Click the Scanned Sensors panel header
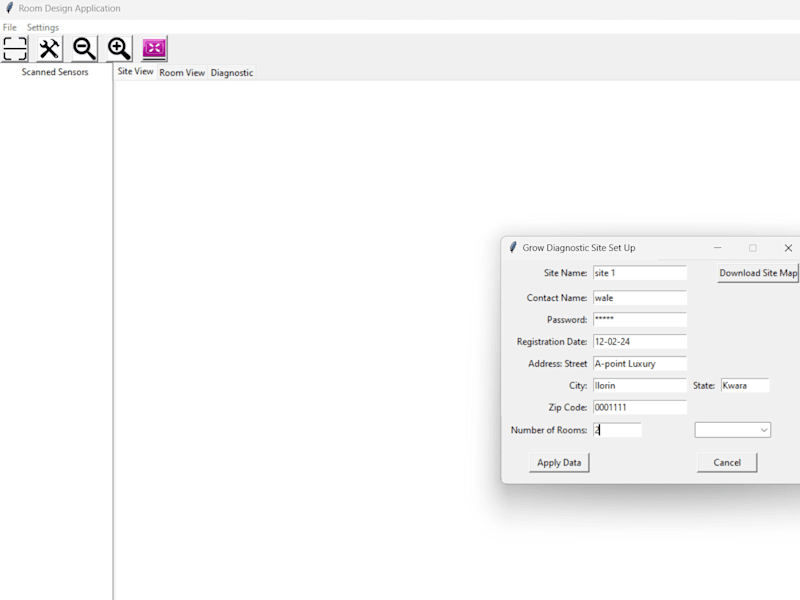This screenshot has height=600, width=800. tap(55, 72)
